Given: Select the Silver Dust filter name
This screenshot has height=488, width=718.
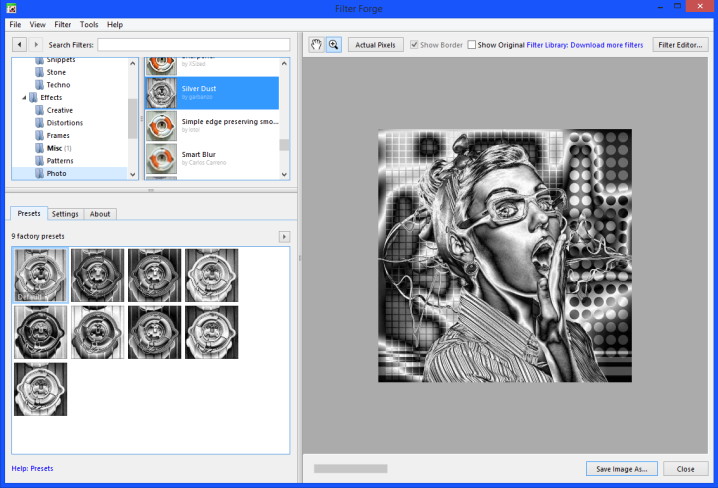Looking at the screenshot, I should click(199, 88).
